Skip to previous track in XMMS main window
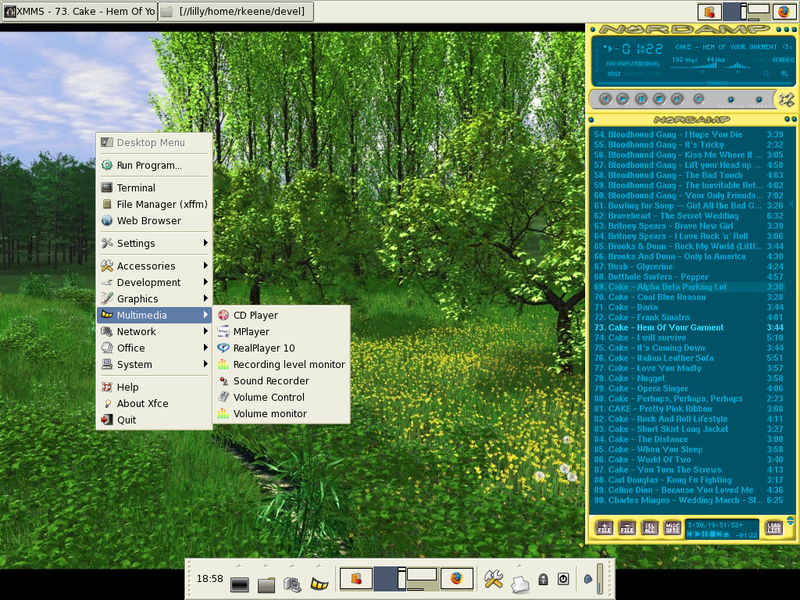The height and width of the screenshot is (600, 800). 605,99
